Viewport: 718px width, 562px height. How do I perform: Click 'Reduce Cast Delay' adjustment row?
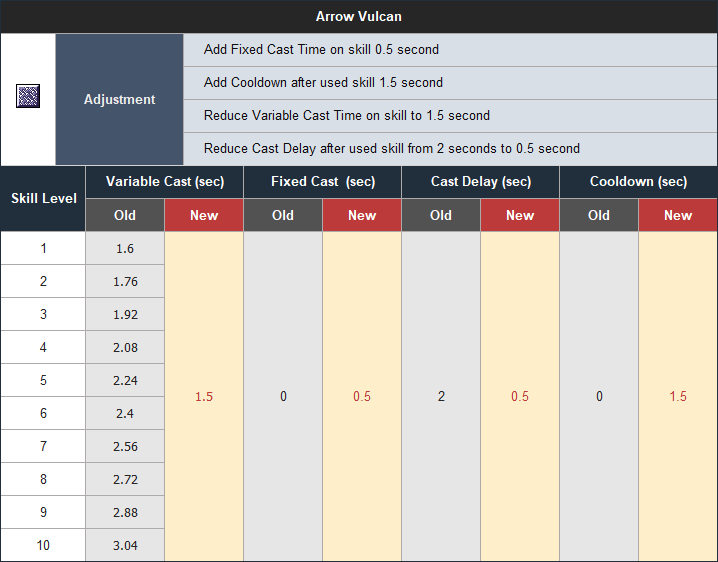[x=451, y=149]
